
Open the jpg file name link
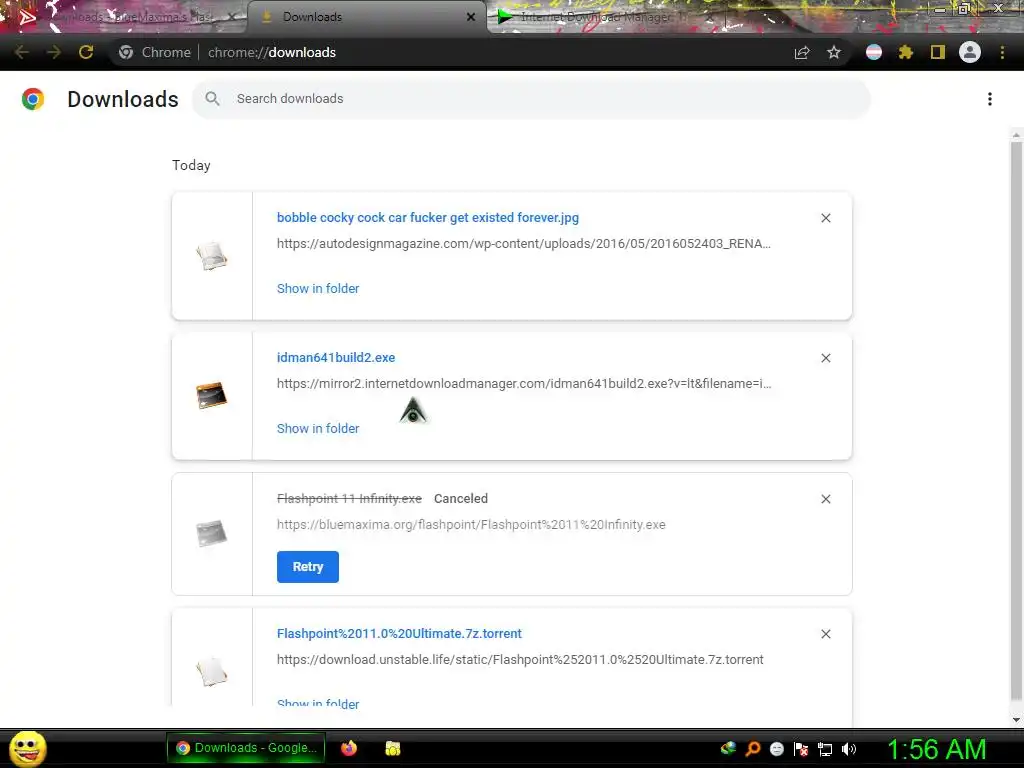pyautogui.click(x=428, y=217)
